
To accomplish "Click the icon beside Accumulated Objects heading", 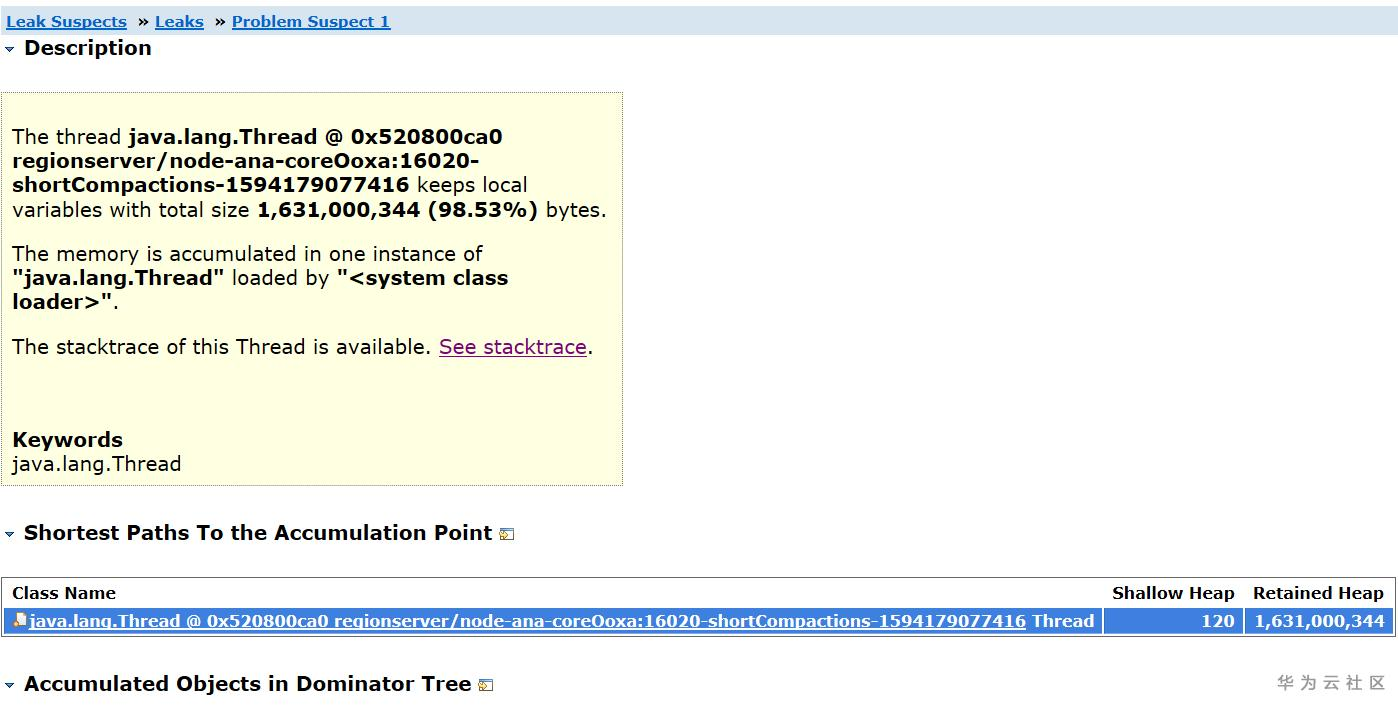I will pos(486,685).
